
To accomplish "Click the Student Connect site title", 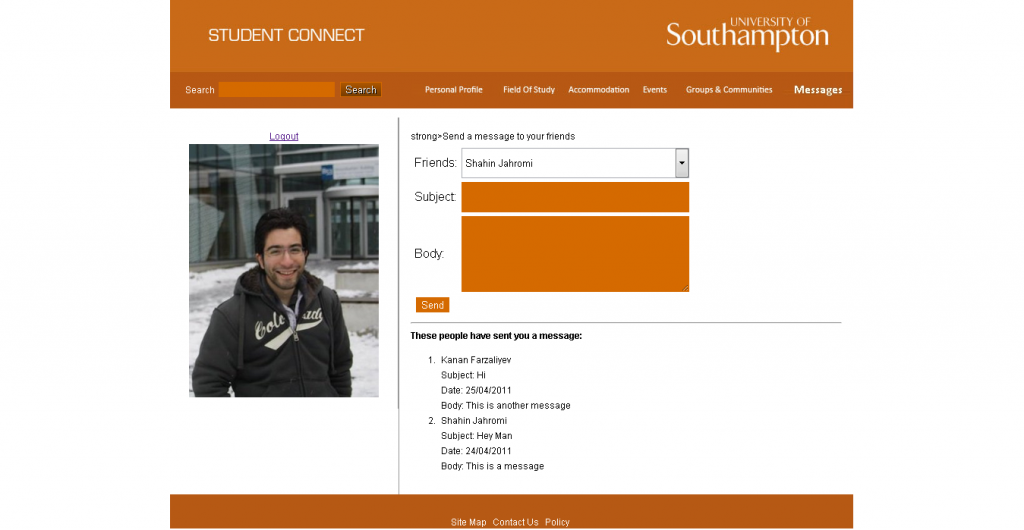I will point(286,35).
